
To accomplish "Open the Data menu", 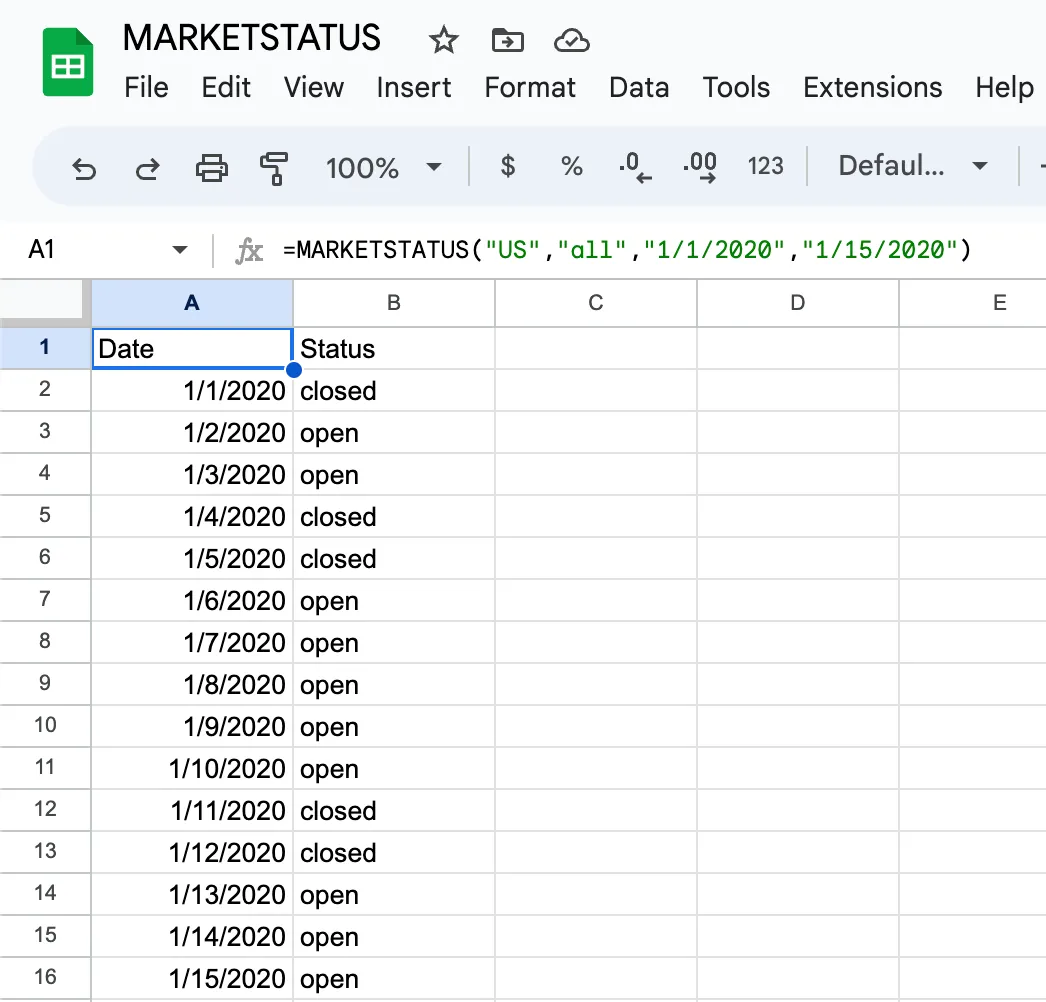I will (x=639, y=87).
